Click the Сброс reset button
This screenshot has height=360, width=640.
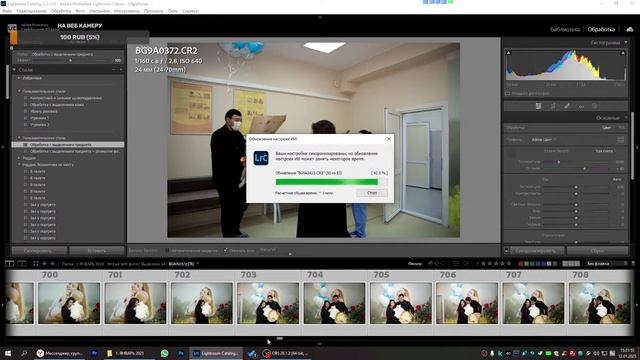coord(598,251)
